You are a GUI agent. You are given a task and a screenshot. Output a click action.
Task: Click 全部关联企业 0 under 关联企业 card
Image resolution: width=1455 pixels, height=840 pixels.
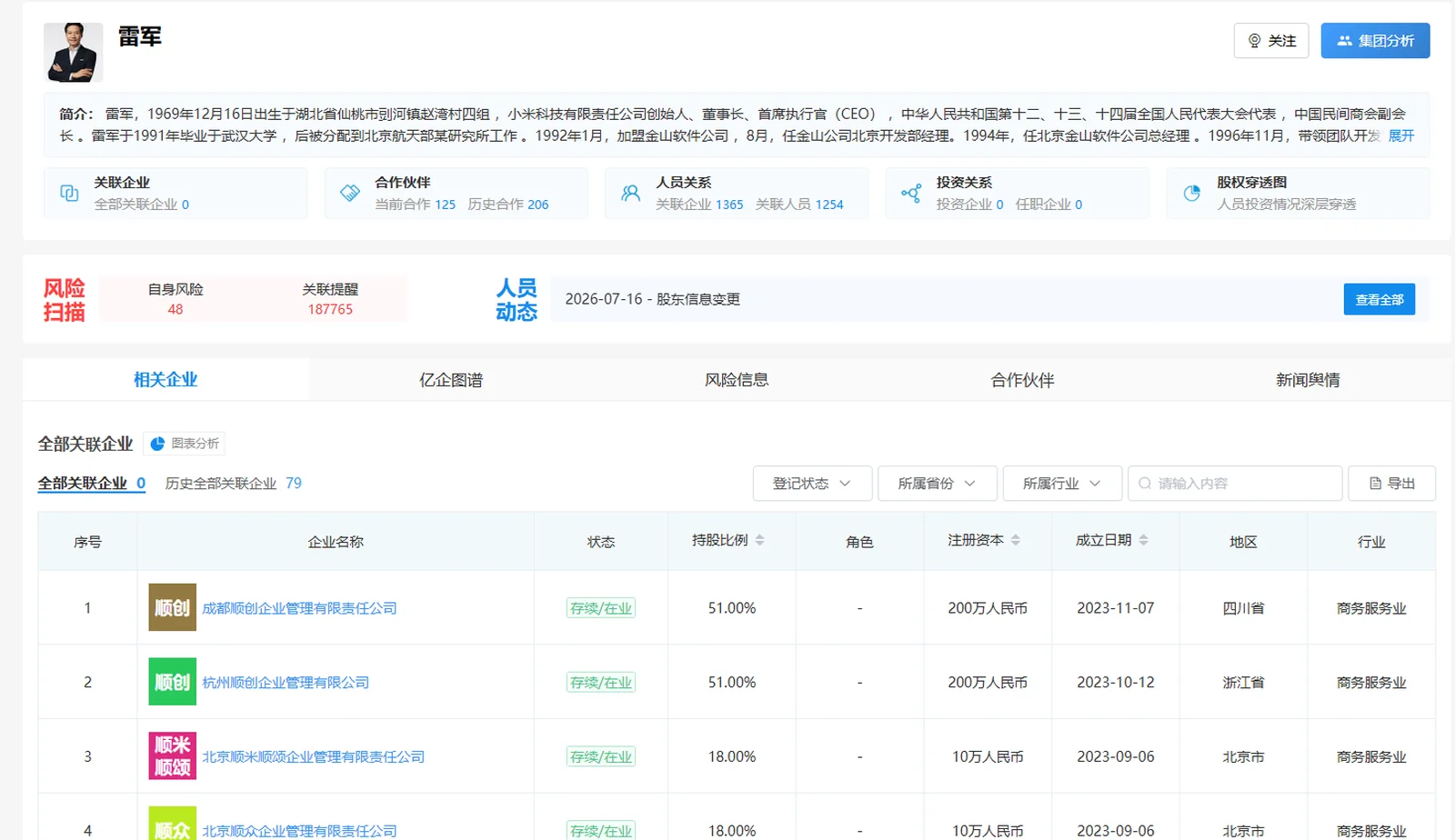(141, 205)
